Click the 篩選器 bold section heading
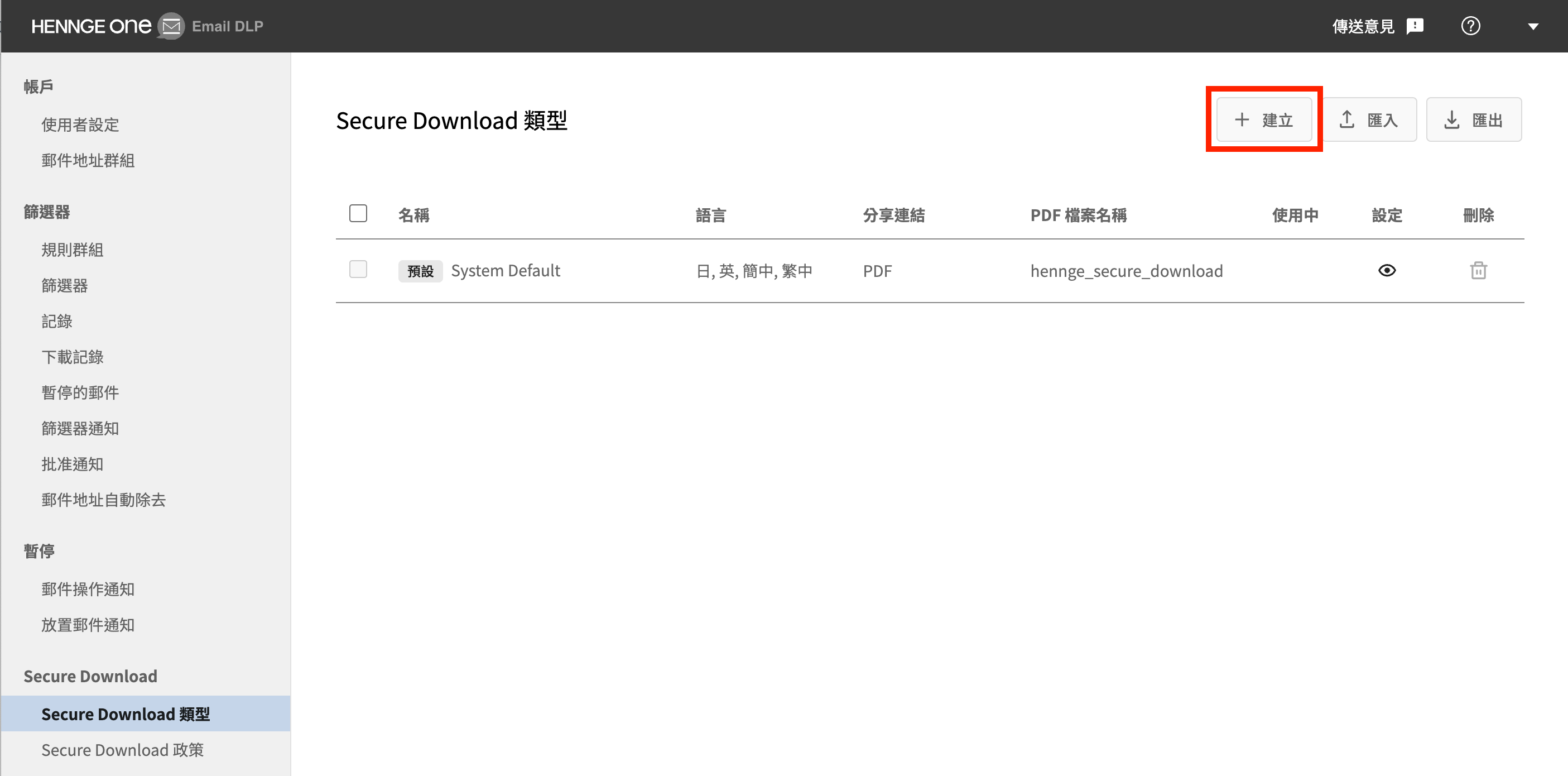 (47, 212)
